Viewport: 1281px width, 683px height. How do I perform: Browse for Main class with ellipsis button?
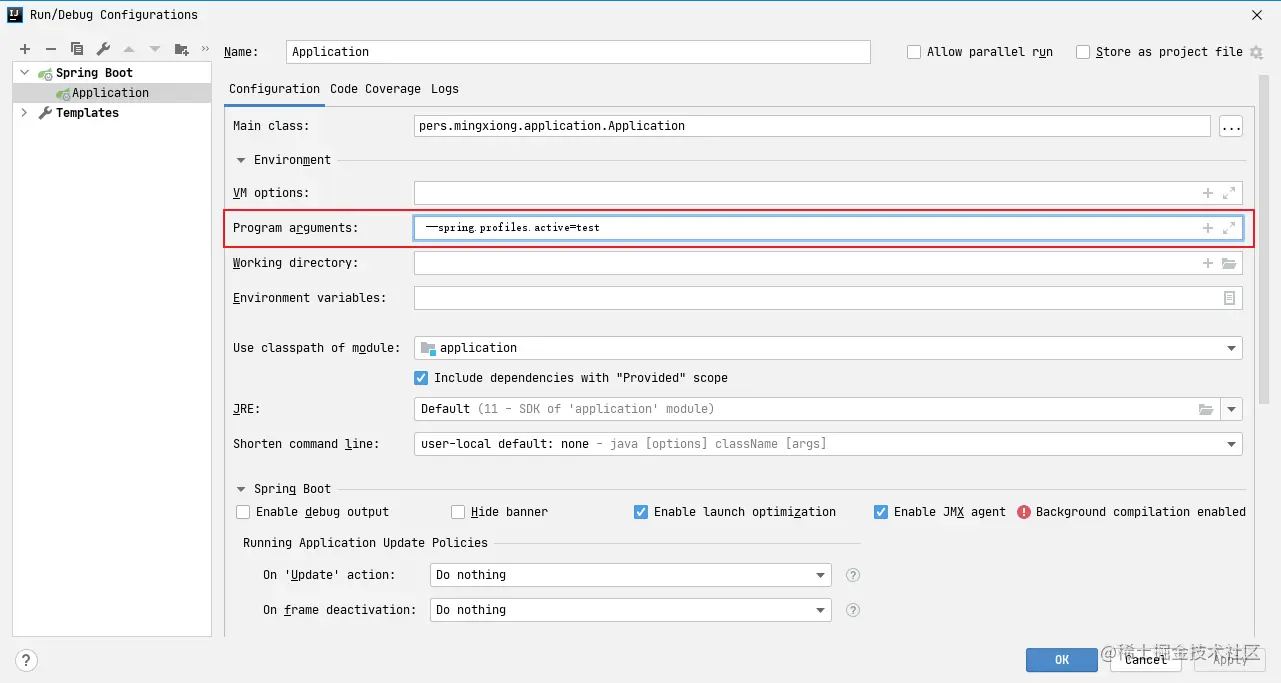[x=1230, y=126]
